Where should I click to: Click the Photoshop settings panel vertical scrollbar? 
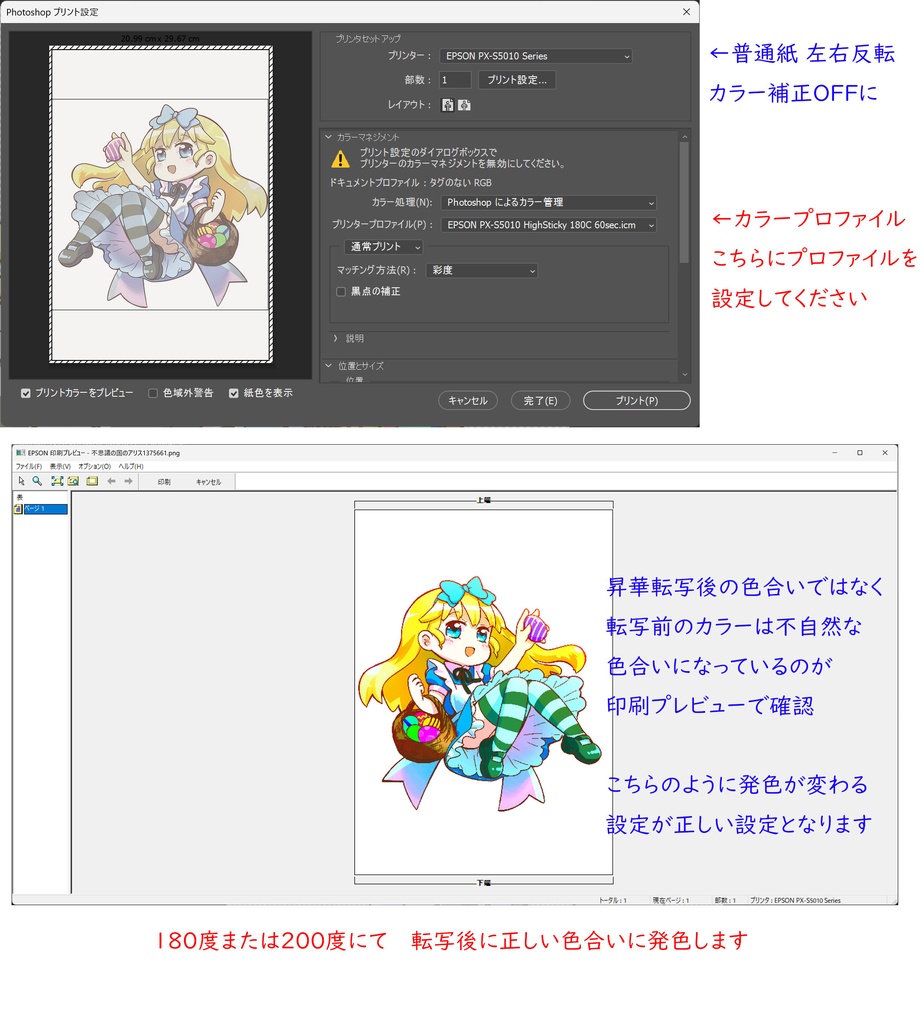[x=684, y=202]
